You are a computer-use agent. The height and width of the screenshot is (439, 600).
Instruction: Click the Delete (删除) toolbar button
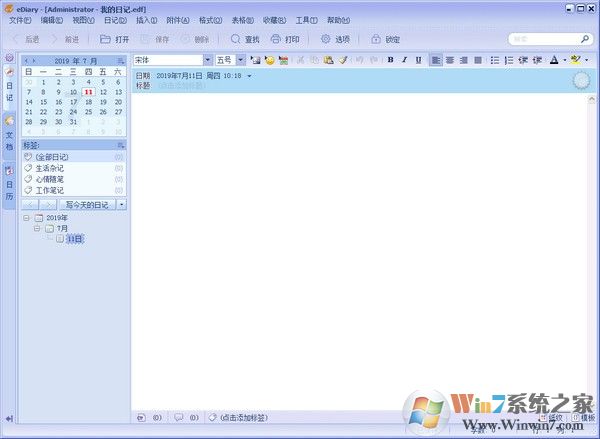click(195, 39)
